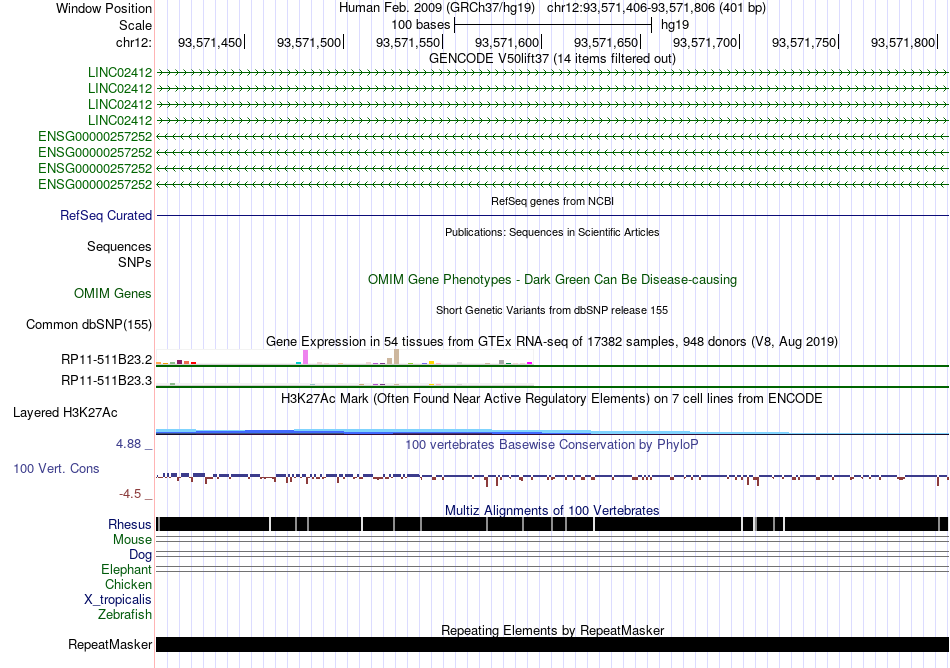Screen dimensions: 950x668
Task: Click the Zebrafish species label
Action: (x=125, y=615)
